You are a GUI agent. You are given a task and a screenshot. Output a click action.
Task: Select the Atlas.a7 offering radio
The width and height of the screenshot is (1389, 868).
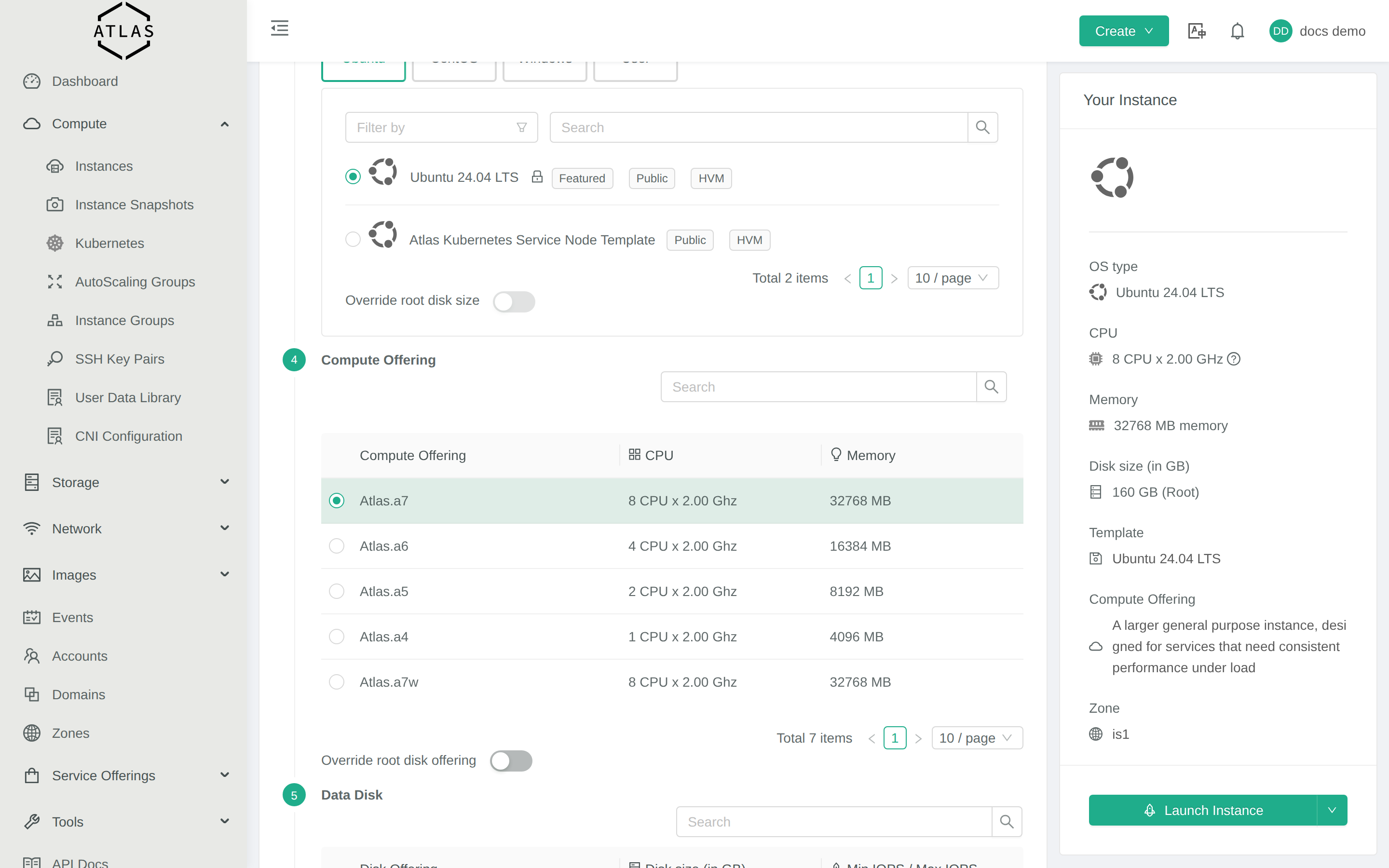click(x=337, y=501)
